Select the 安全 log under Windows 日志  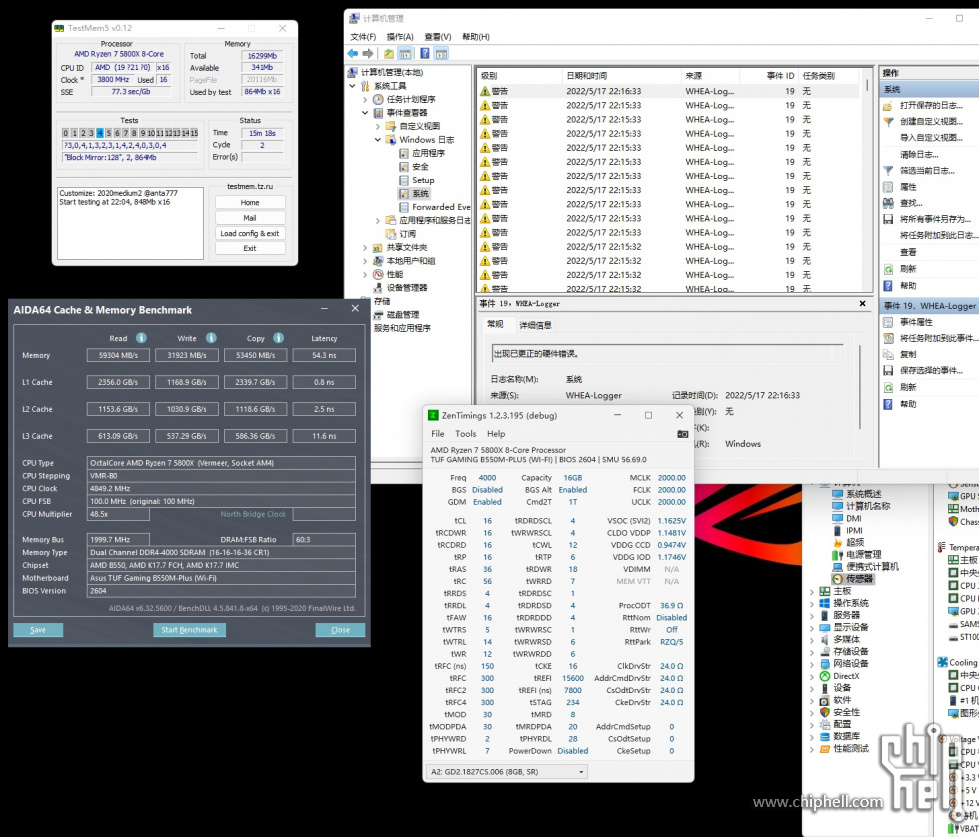click(x=414, y=167)
